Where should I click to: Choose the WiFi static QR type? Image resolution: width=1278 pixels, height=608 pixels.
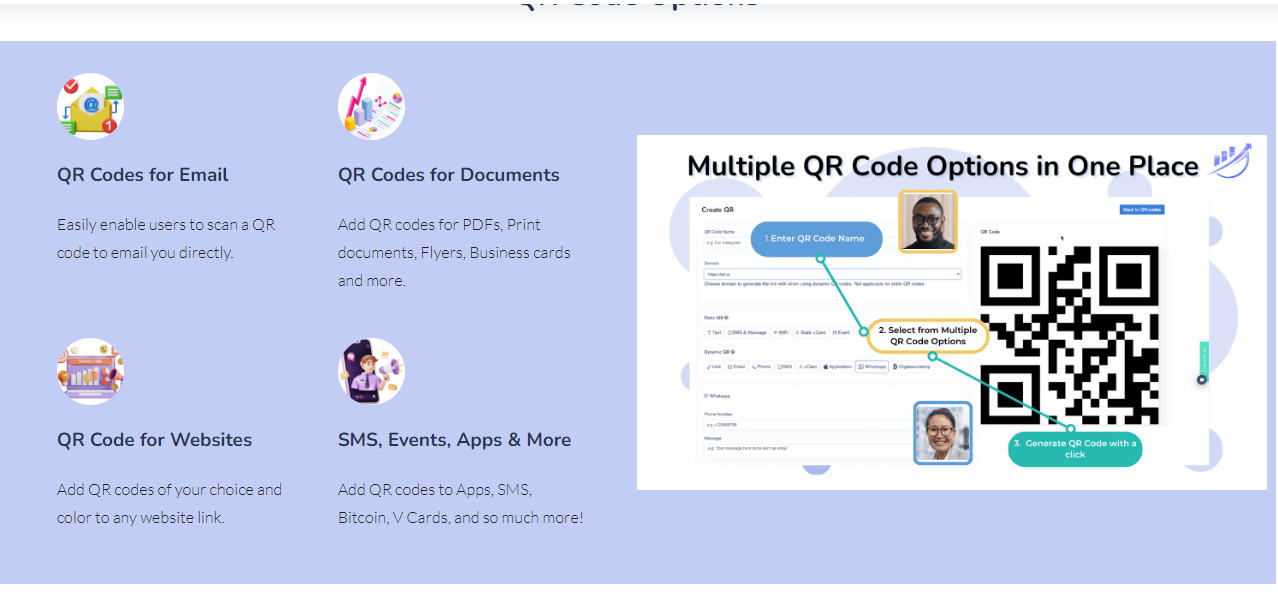(x=780, y=332)
